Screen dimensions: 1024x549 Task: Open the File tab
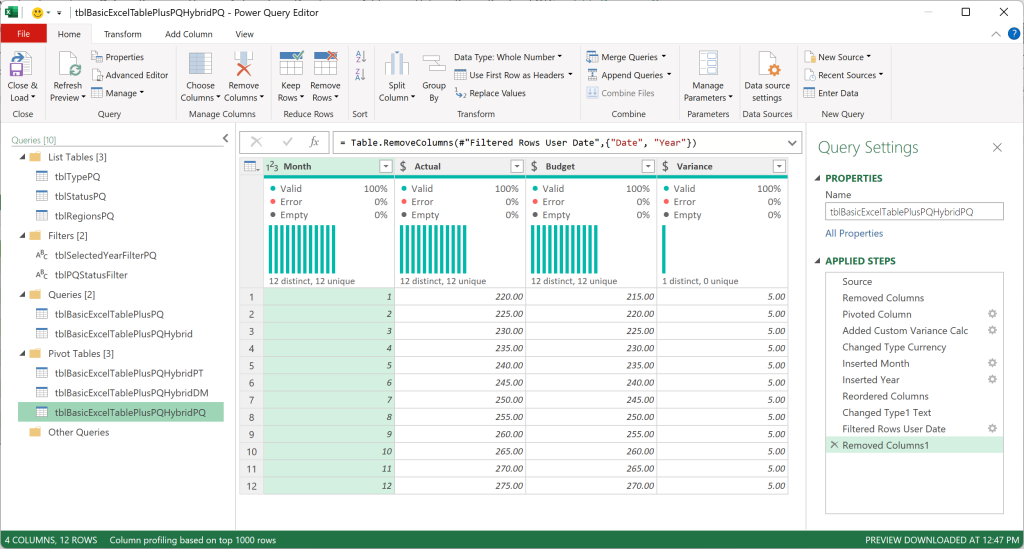[x=24, y=34]
